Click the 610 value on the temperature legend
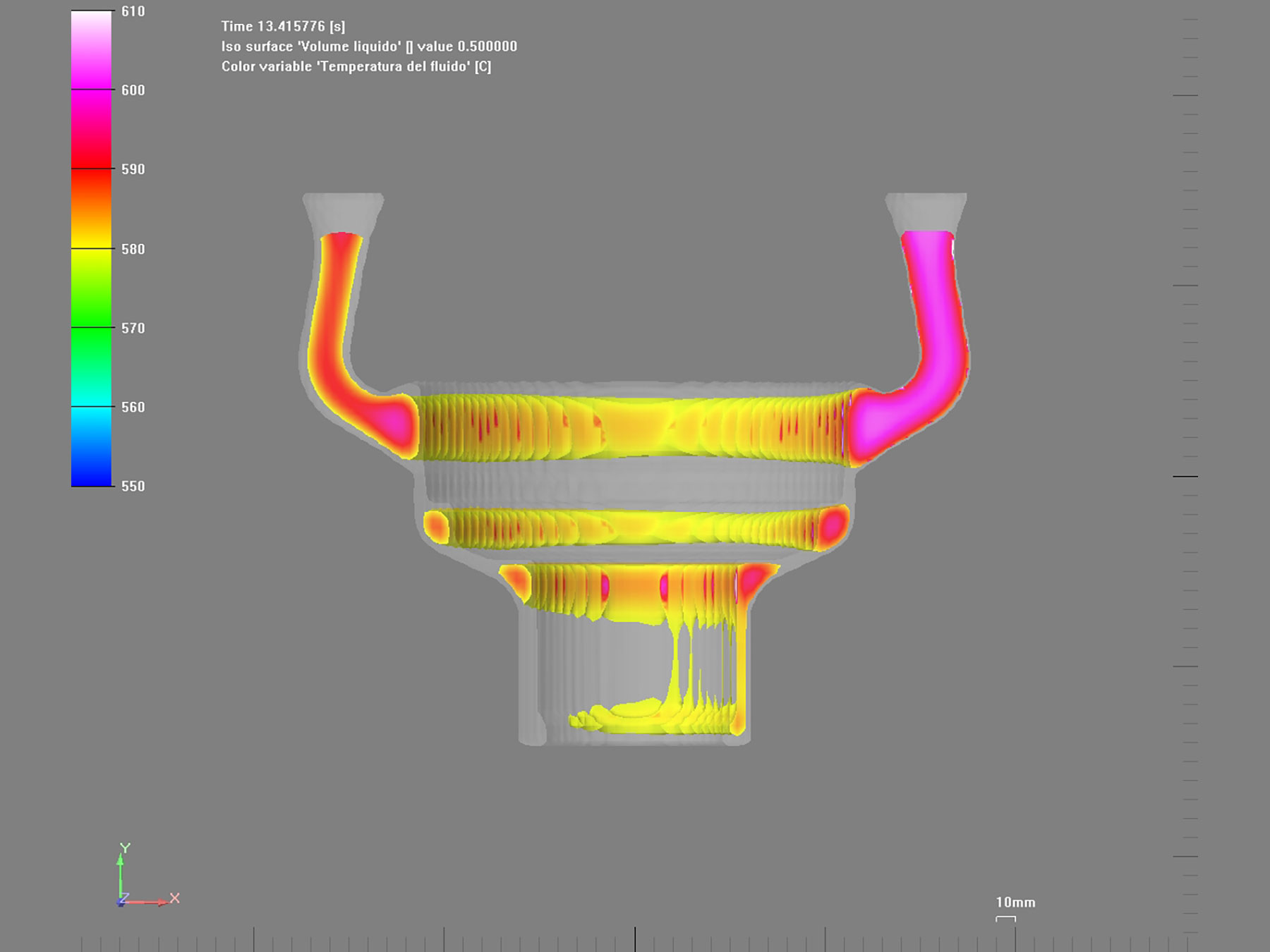 (x=133, y=11)
